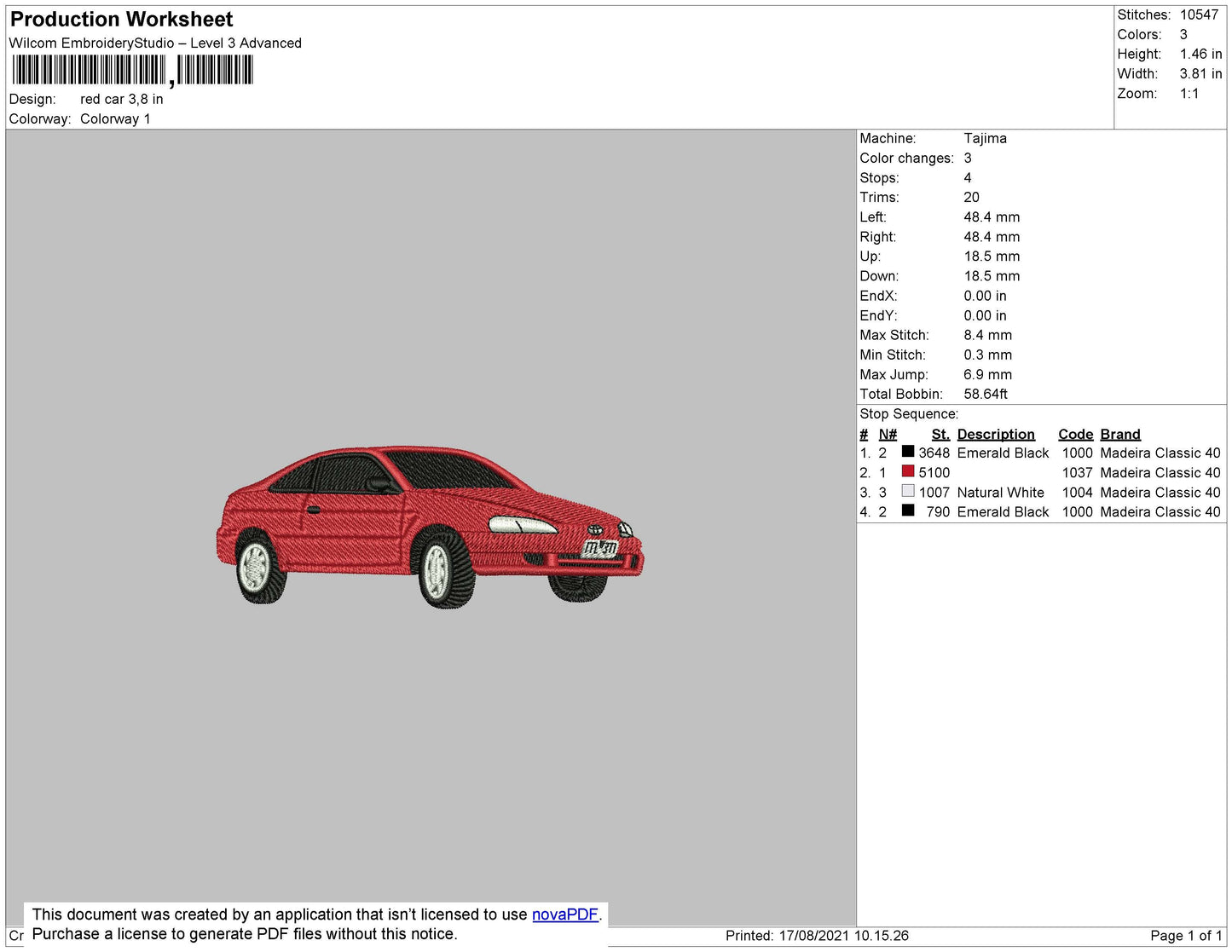The height and width of the screenshot is (952, 1232).
Task: Click the red swatch for stop 2
Action: (908, 471)
